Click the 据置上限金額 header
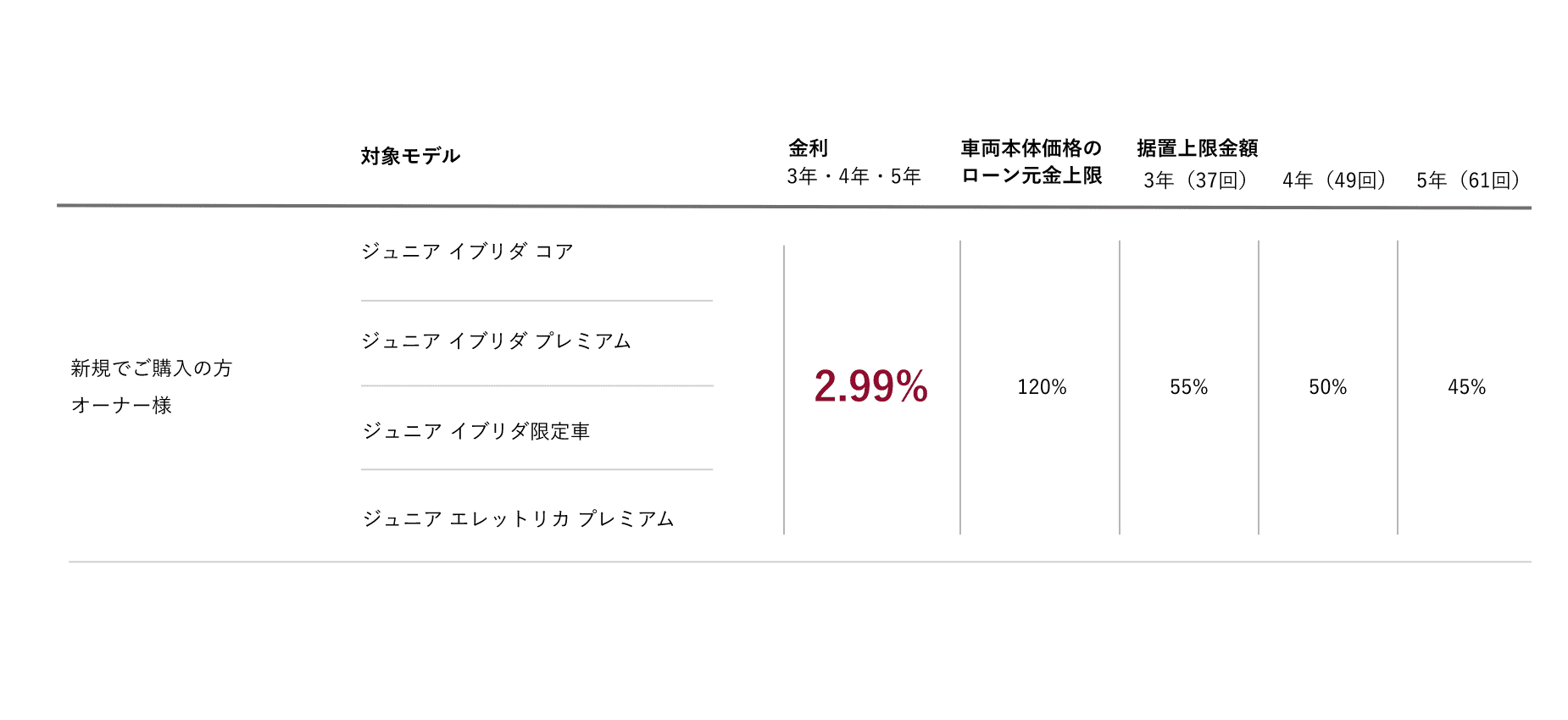This screenshot has height=720, width=1568. point(1197,148)
